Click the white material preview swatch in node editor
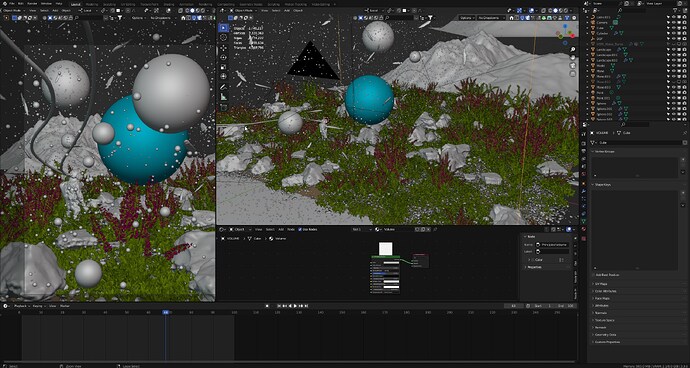 385,249
